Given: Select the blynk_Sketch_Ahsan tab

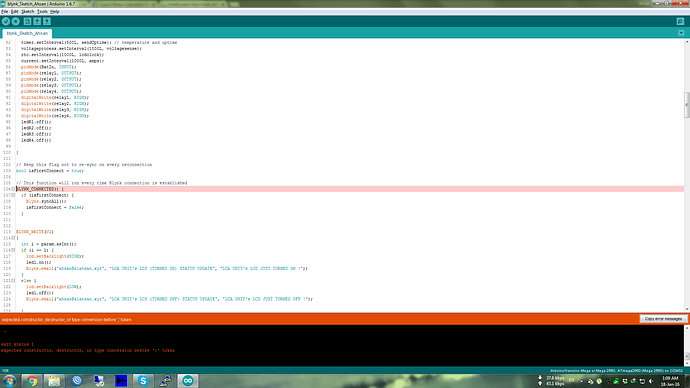Looking at the screenshot, I should tap(27, 33).
